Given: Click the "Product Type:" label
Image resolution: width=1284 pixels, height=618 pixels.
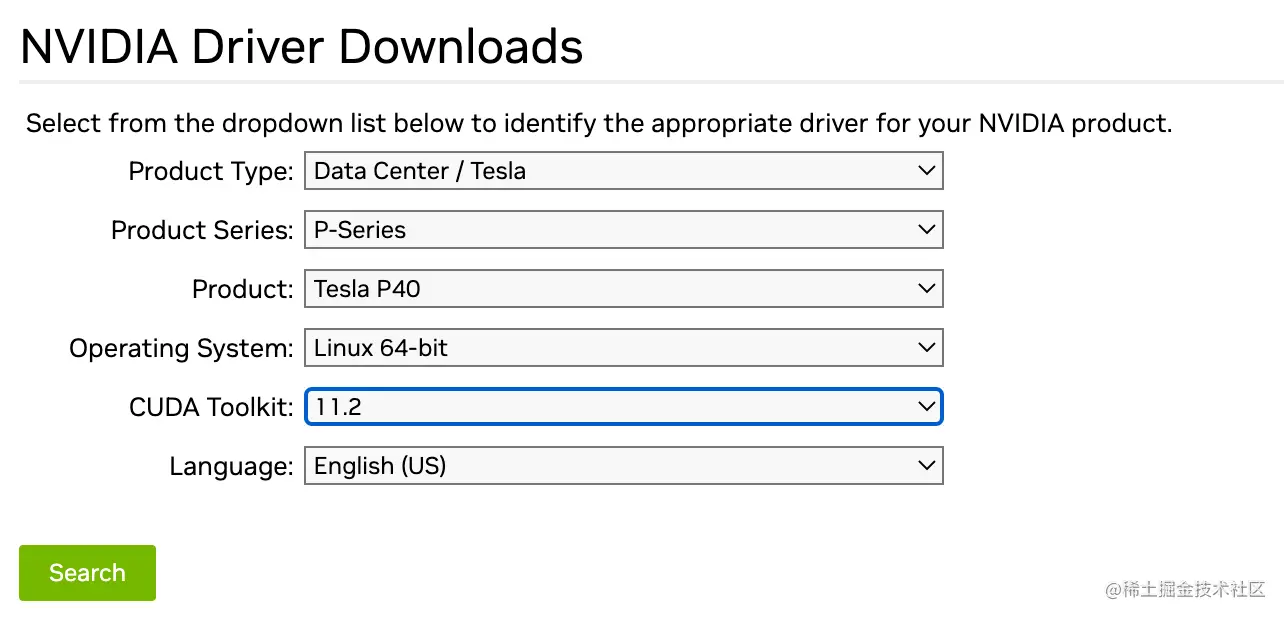Looking at the screenshot, I should 211,172.
